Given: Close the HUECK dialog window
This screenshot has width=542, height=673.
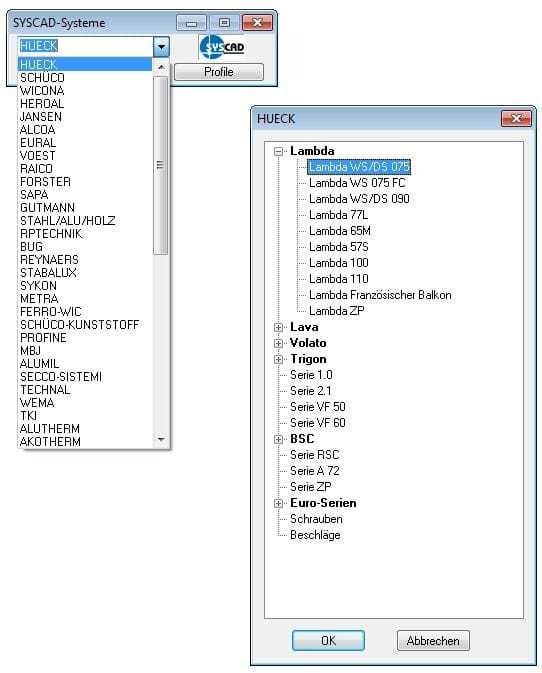Looking at the screenshot, I should (x=516, y=118).
